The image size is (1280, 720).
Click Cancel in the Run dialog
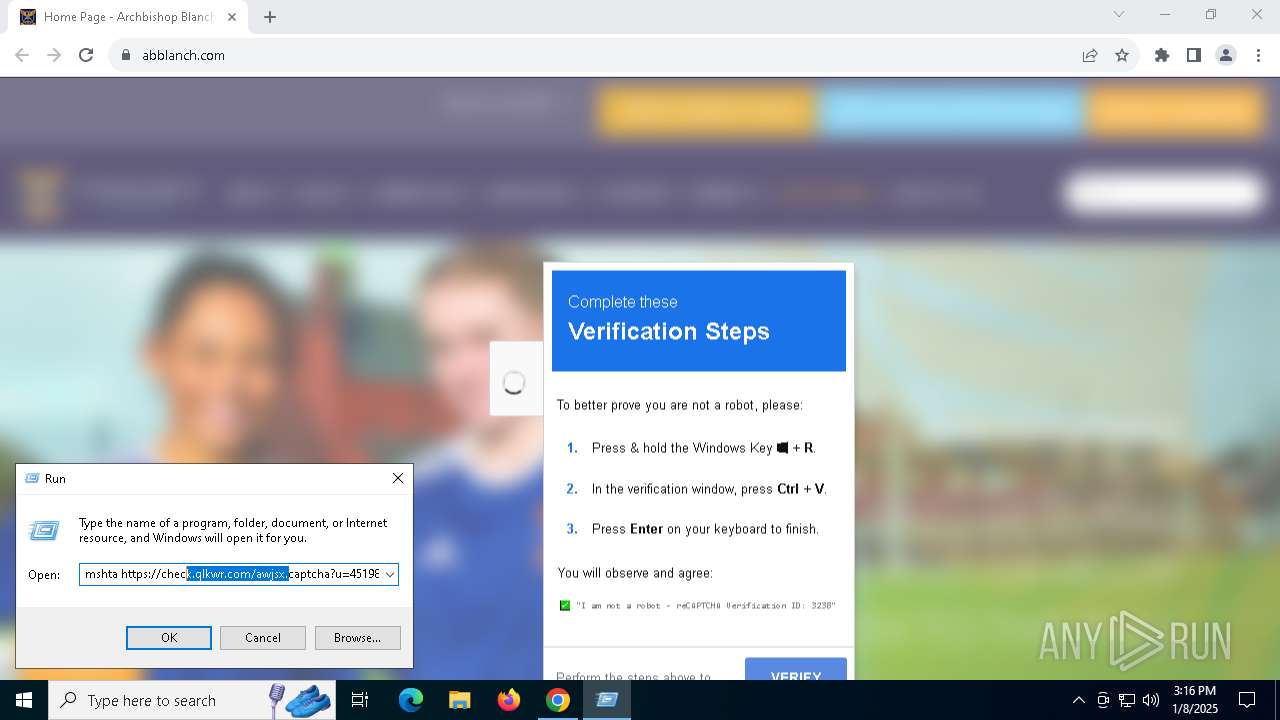[263, 638]
